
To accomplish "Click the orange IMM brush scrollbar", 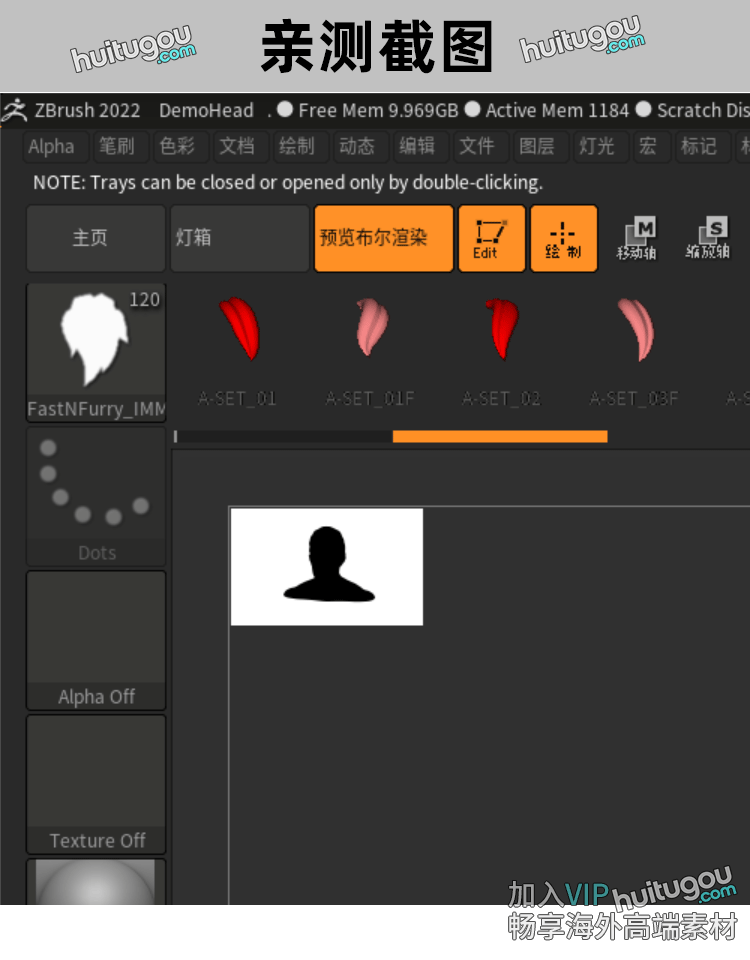I will pos(500,437).
